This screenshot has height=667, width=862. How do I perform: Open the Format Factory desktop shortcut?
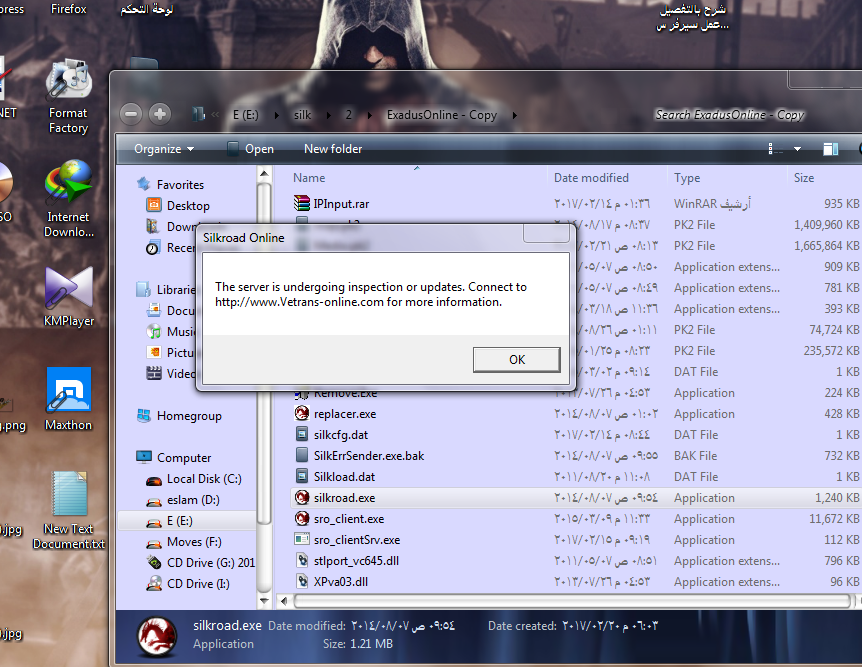[68, 96]
